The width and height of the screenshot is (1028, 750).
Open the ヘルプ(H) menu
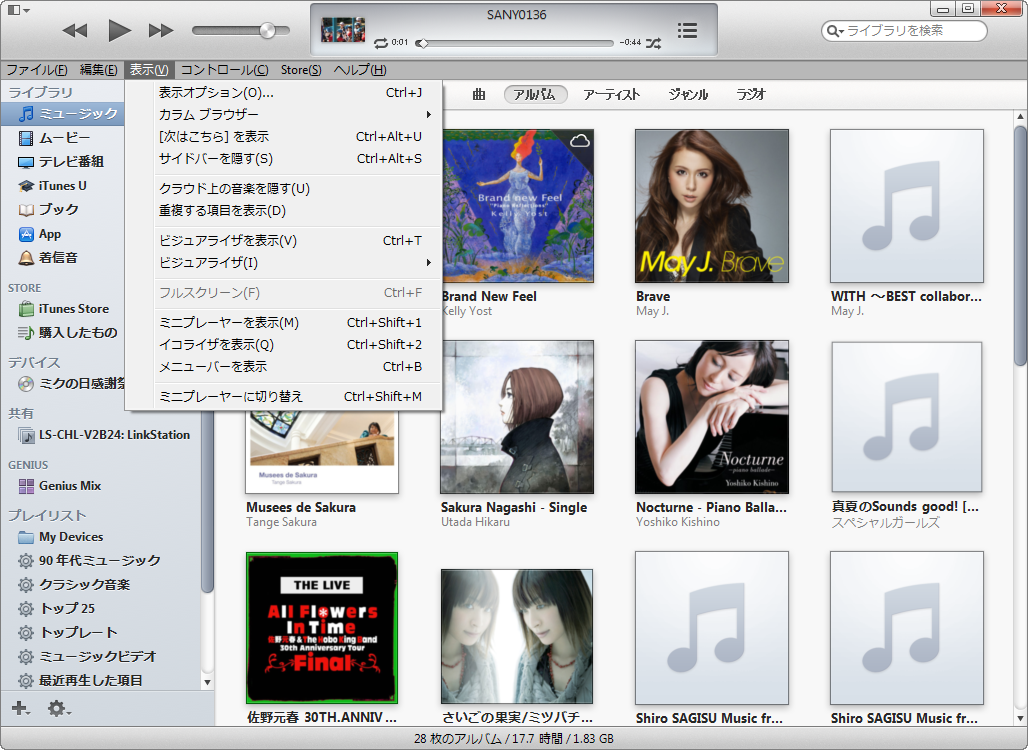(x=360, y=69)
